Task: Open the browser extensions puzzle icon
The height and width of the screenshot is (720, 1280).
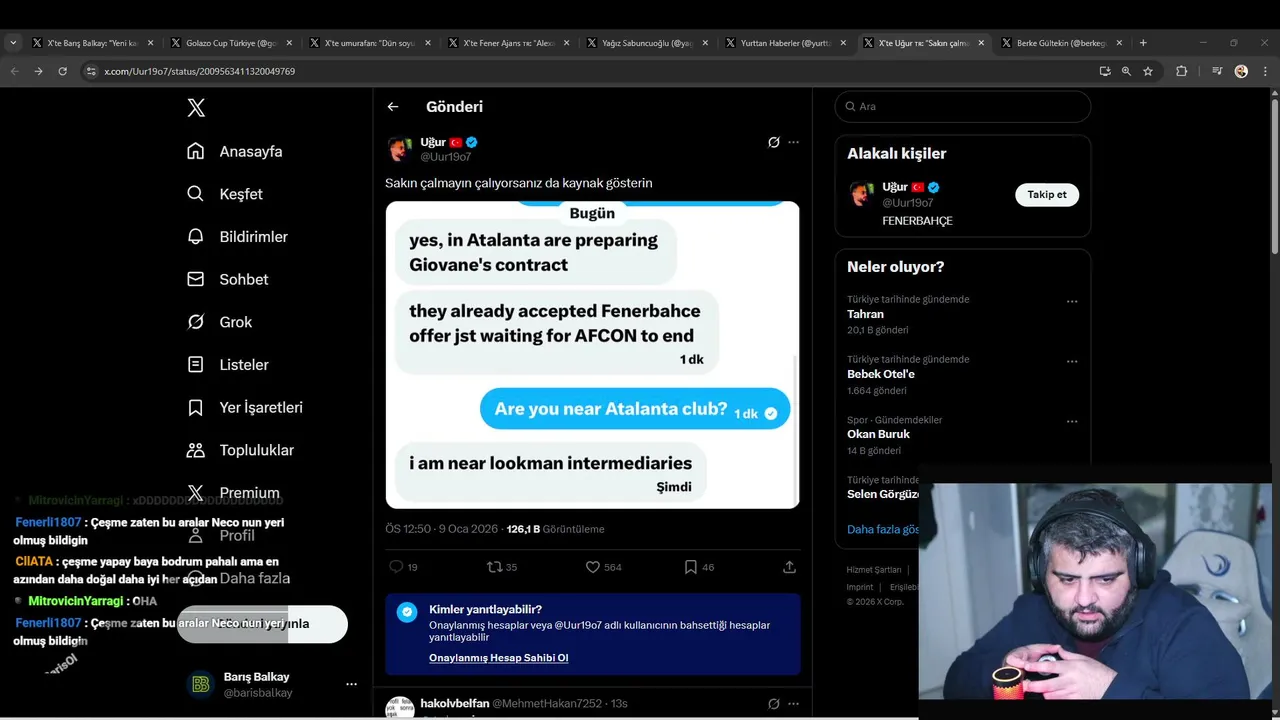Action: [1182, 71]
